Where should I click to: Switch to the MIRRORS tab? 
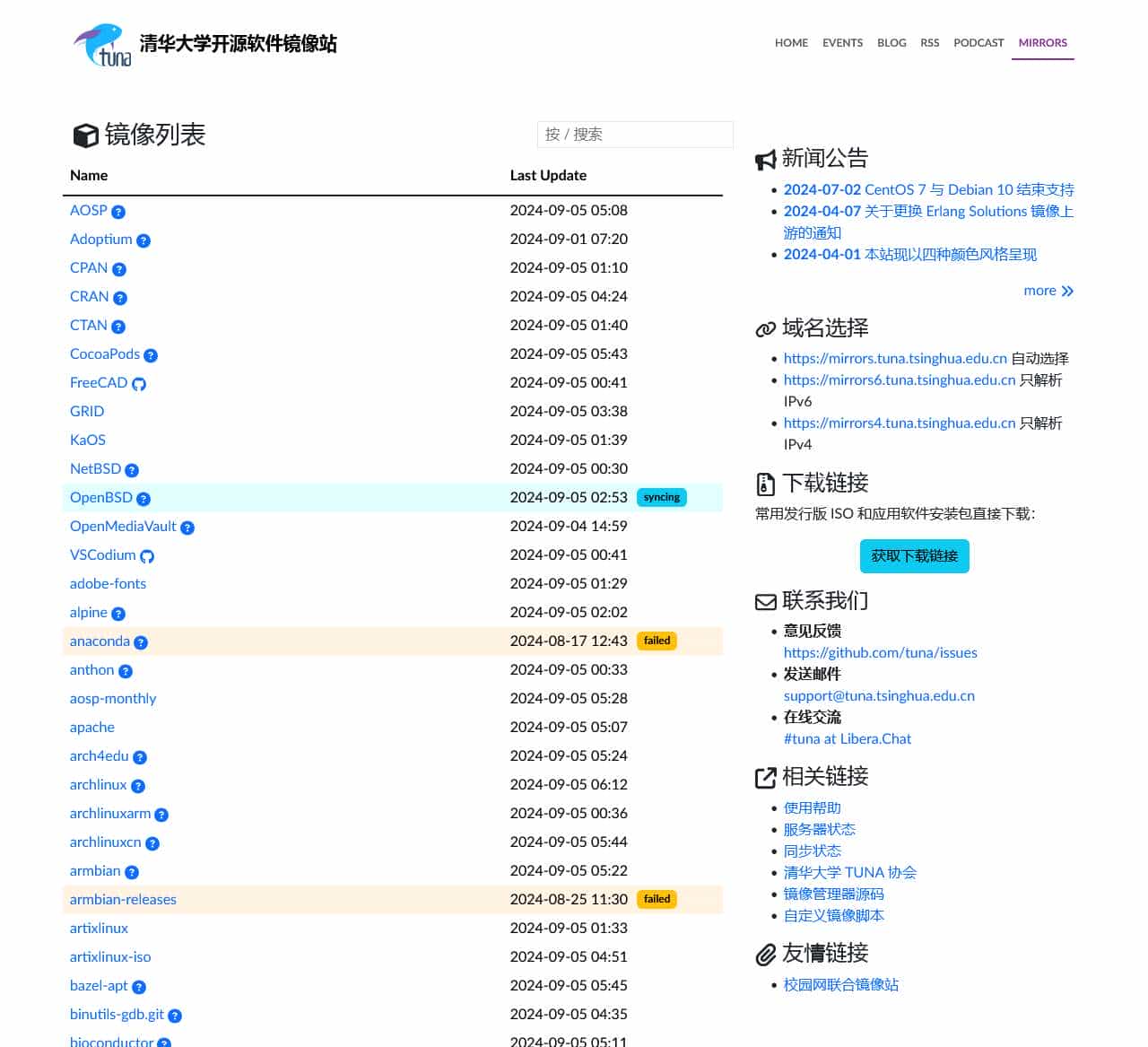coord(1042,42)
